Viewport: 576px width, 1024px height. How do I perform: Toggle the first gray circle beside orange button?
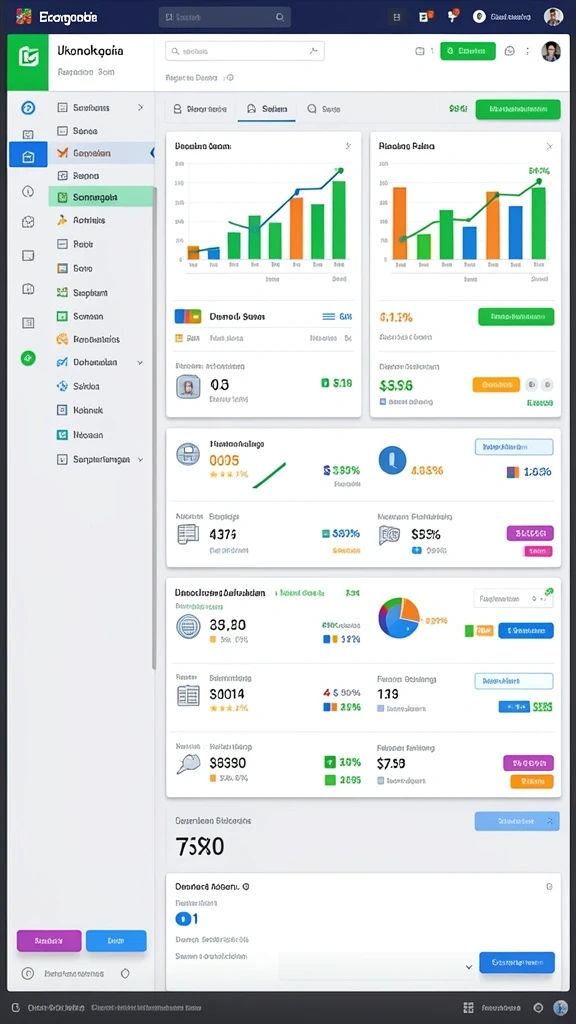532,385
